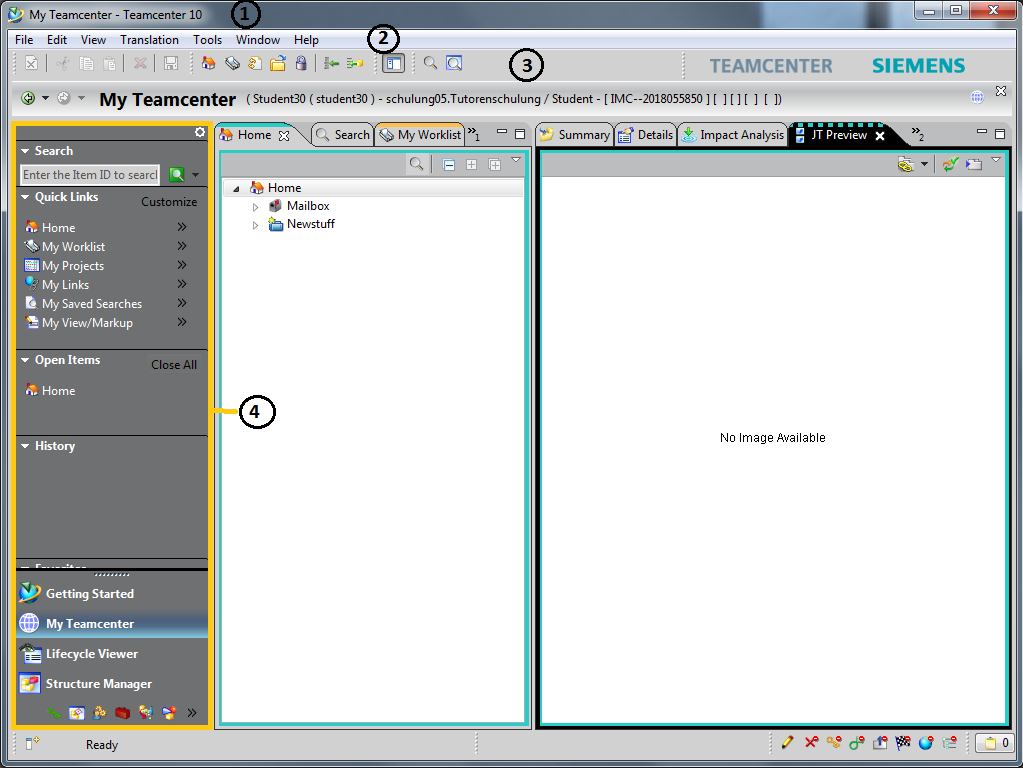Open the quick search type dropdown
1023x768 pixels.
(196, 175)
